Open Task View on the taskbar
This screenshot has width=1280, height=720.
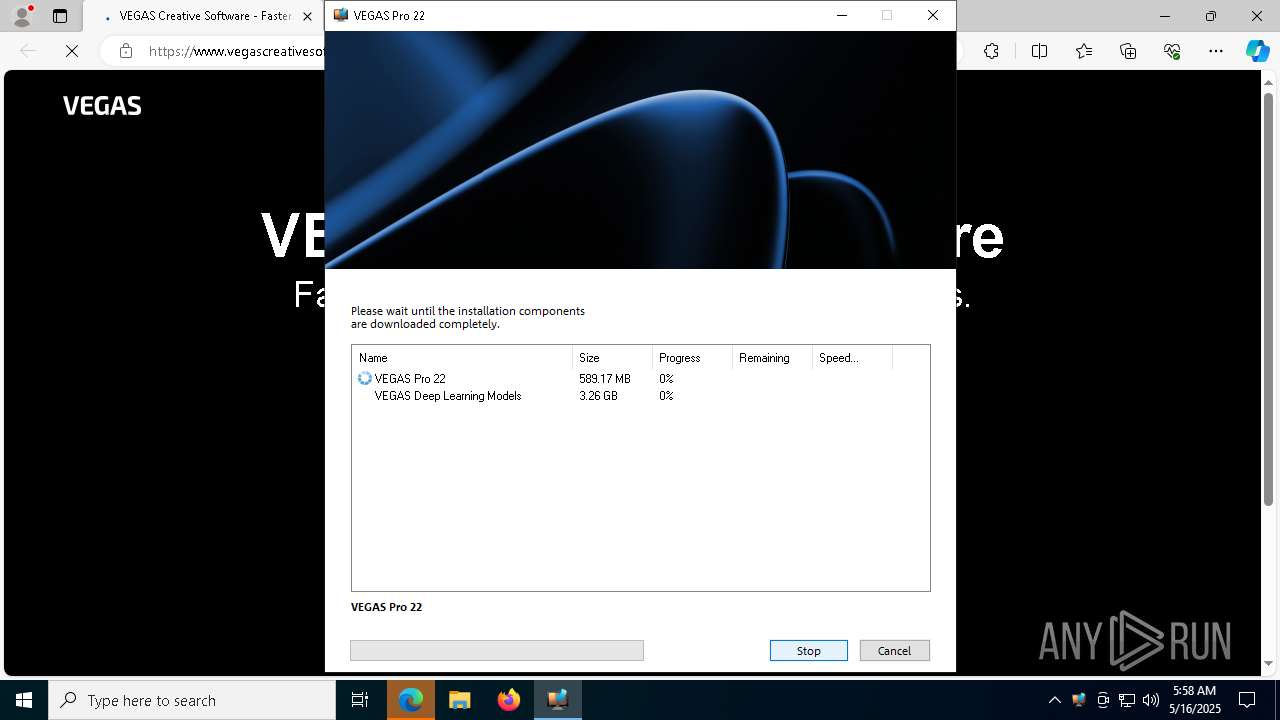pyautogui.click(x=360, y=700)
